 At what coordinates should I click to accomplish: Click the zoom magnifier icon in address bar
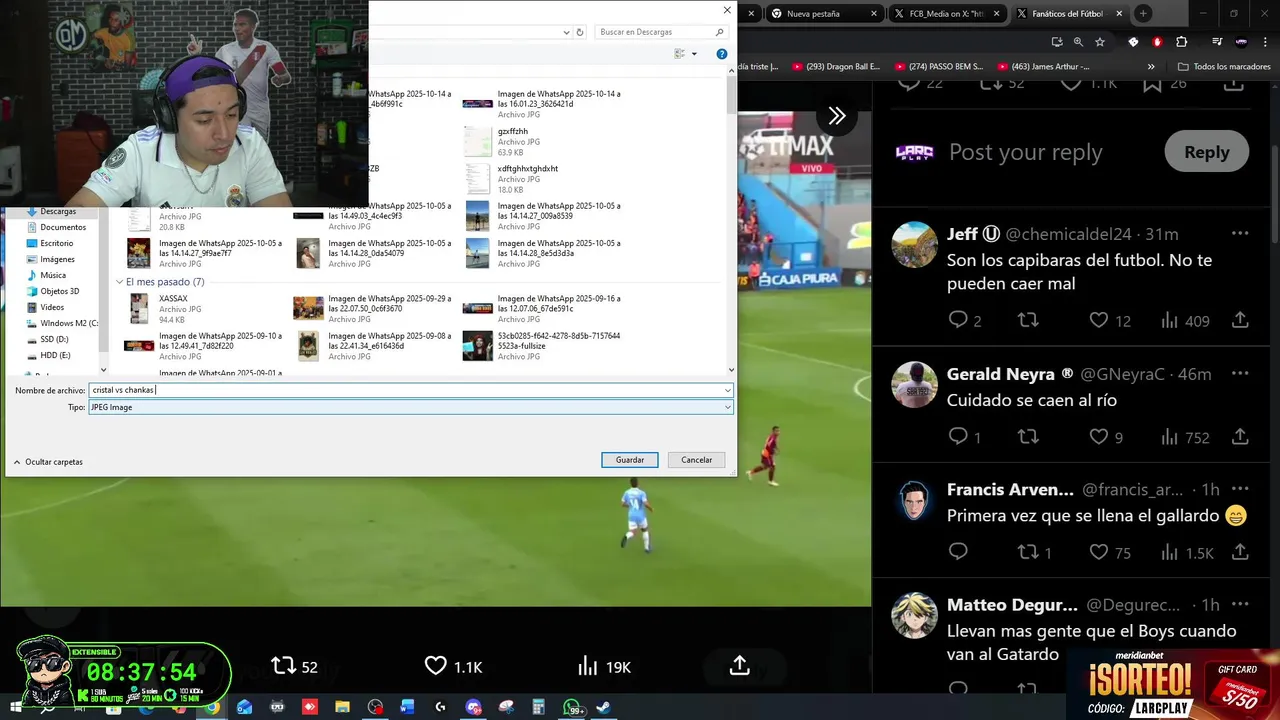1078,42
